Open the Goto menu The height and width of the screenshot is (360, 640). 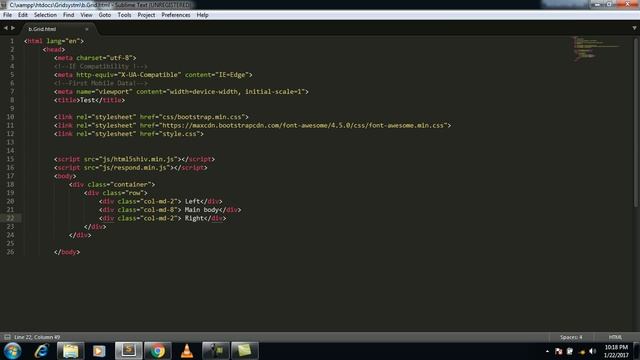(x=105, y=15)
